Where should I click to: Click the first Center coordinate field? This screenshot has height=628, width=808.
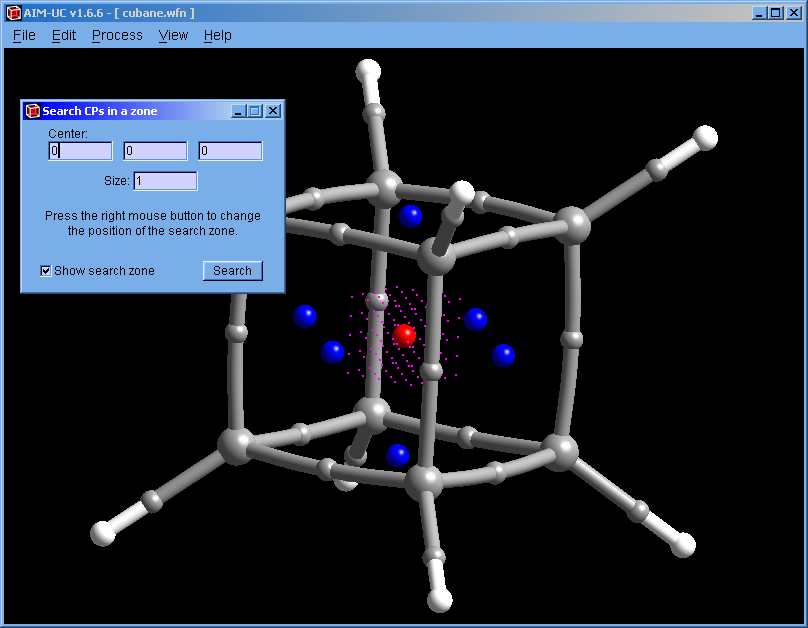81,151
